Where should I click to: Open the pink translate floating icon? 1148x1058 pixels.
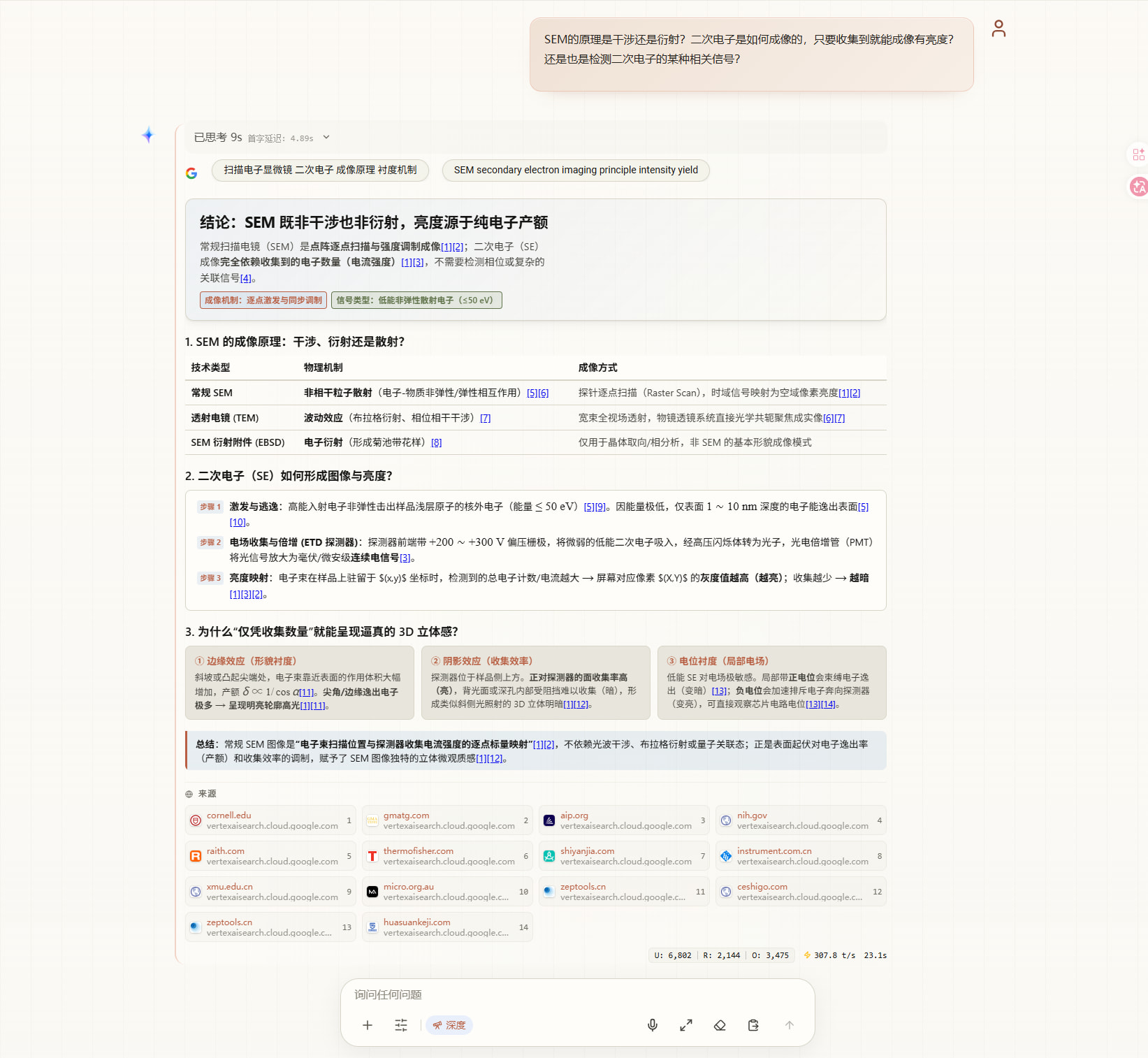tap(1138, 187)
